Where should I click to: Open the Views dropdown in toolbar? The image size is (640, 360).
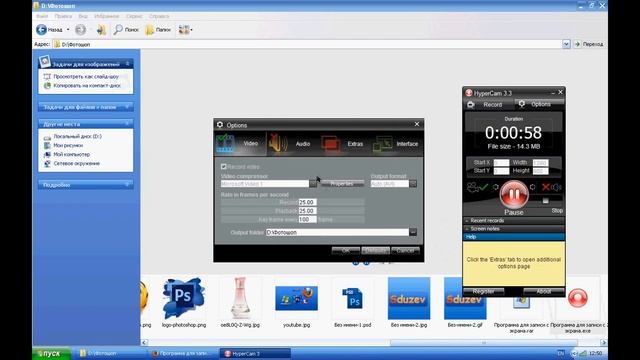click(186, 29)
